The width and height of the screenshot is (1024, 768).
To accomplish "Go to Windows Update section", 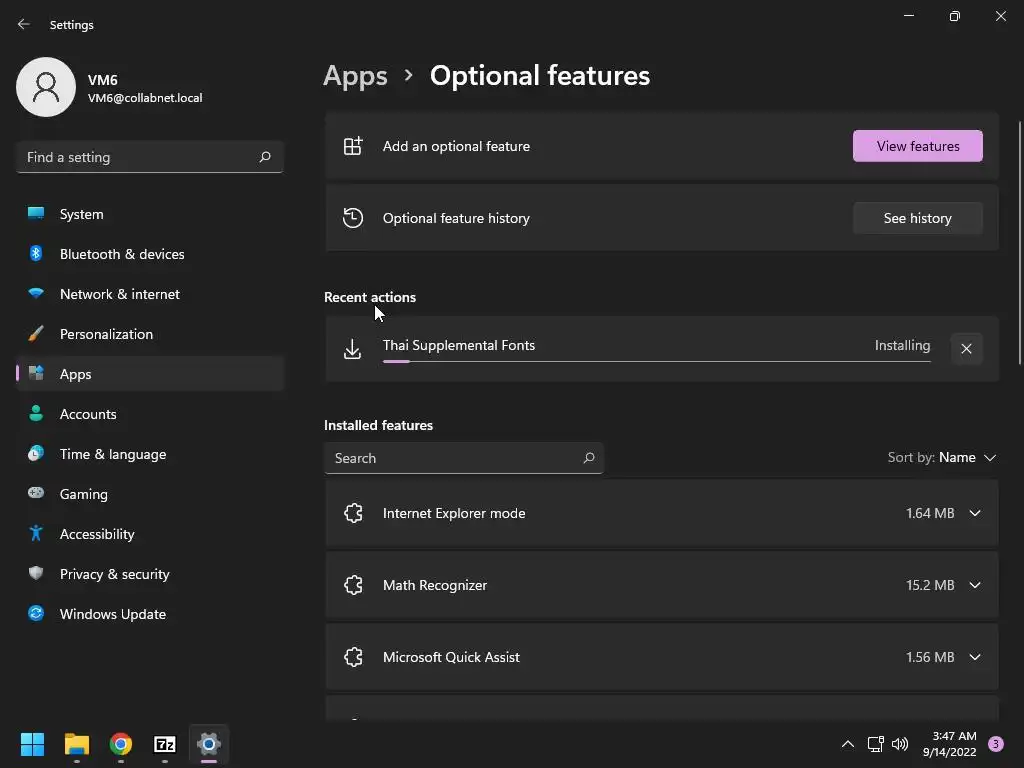I will coord(113,614).
